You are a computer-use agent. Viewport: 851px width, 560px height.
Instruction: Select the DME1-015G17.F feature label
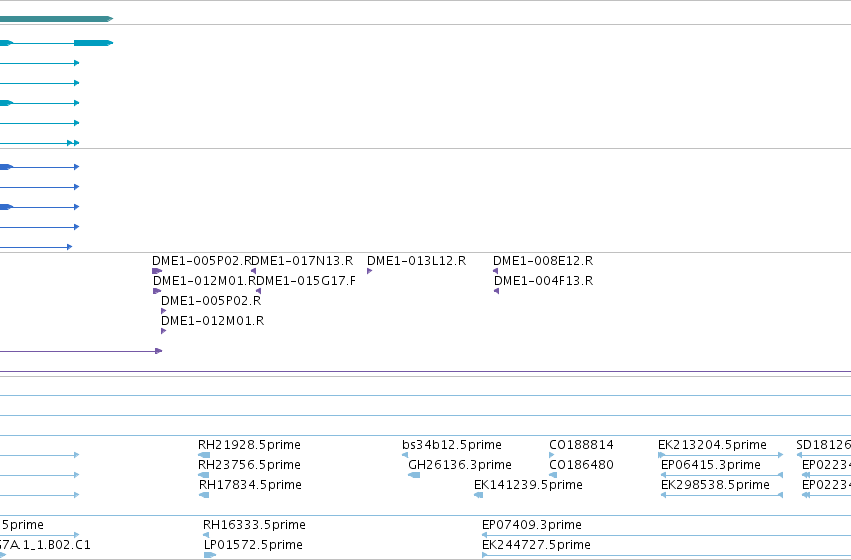[x=306, y=281]
